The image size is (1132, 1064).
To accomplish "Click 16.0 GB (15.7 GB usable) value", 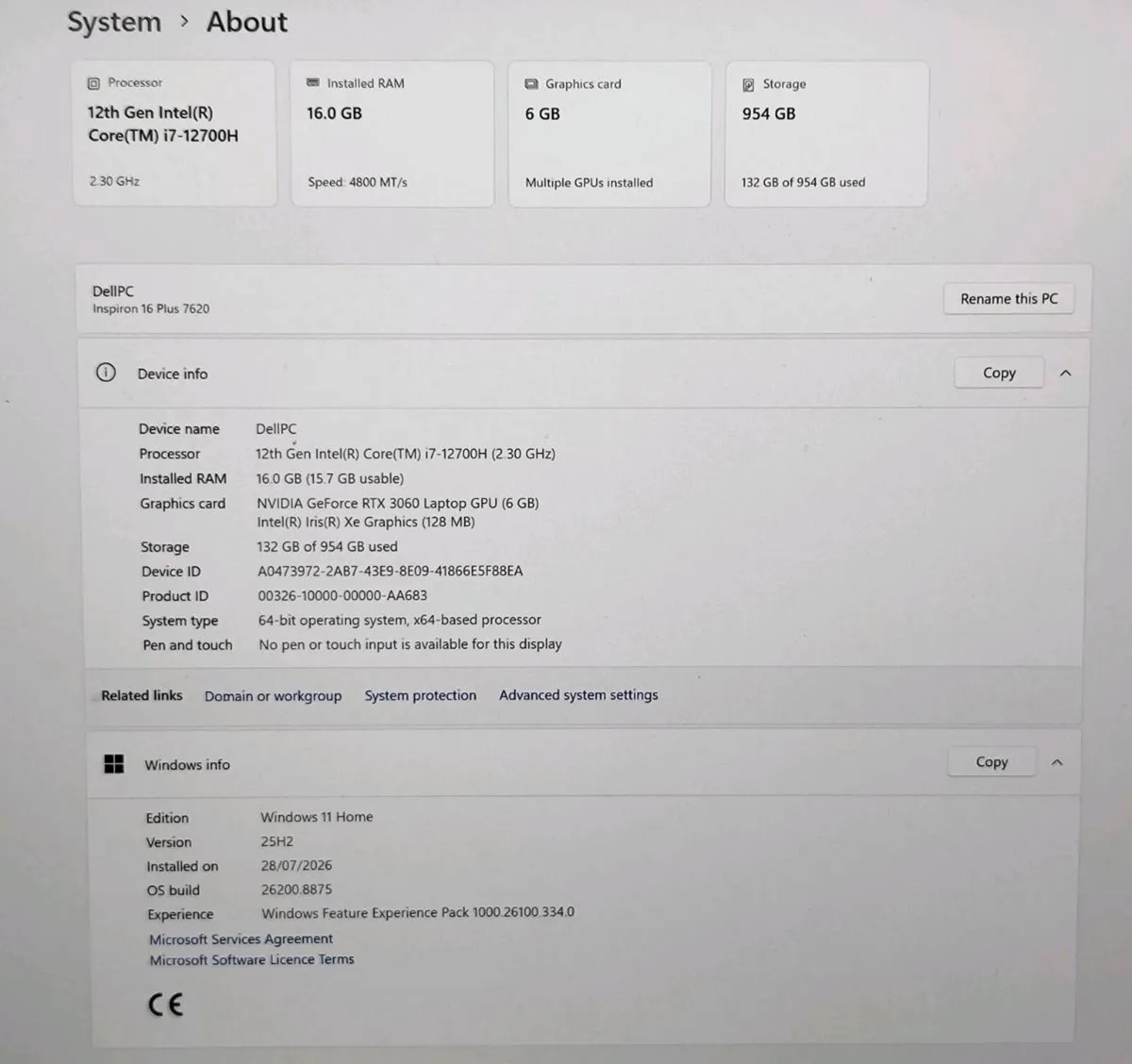I will pos(329,478).
